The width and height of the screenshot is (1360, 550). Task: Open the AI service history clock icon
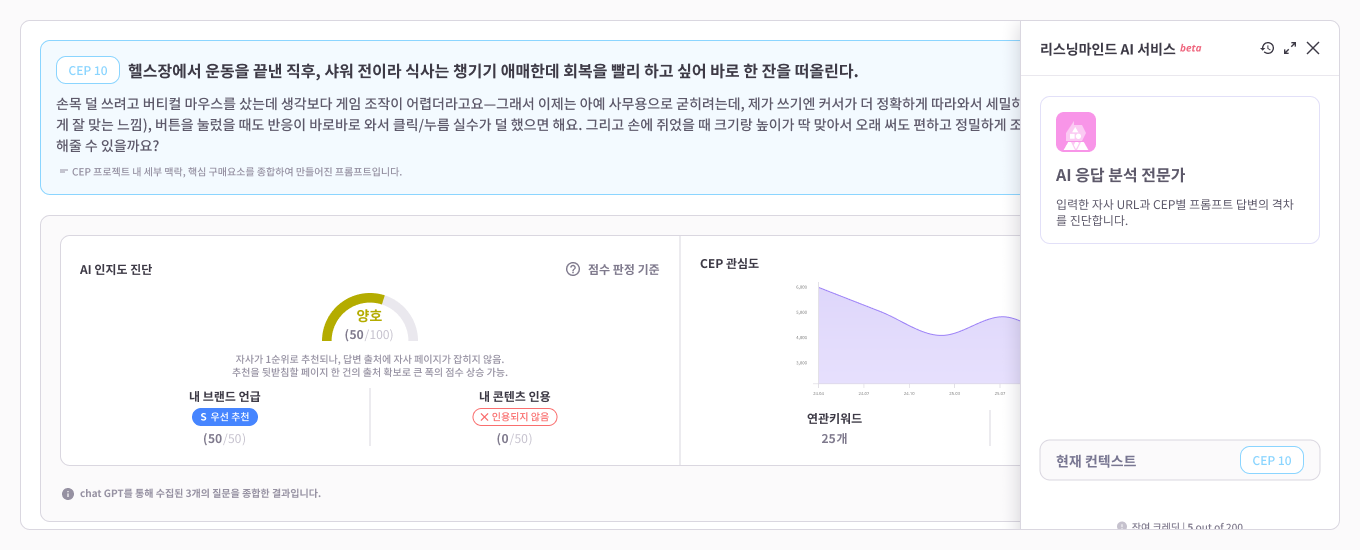click(1267, 48)
